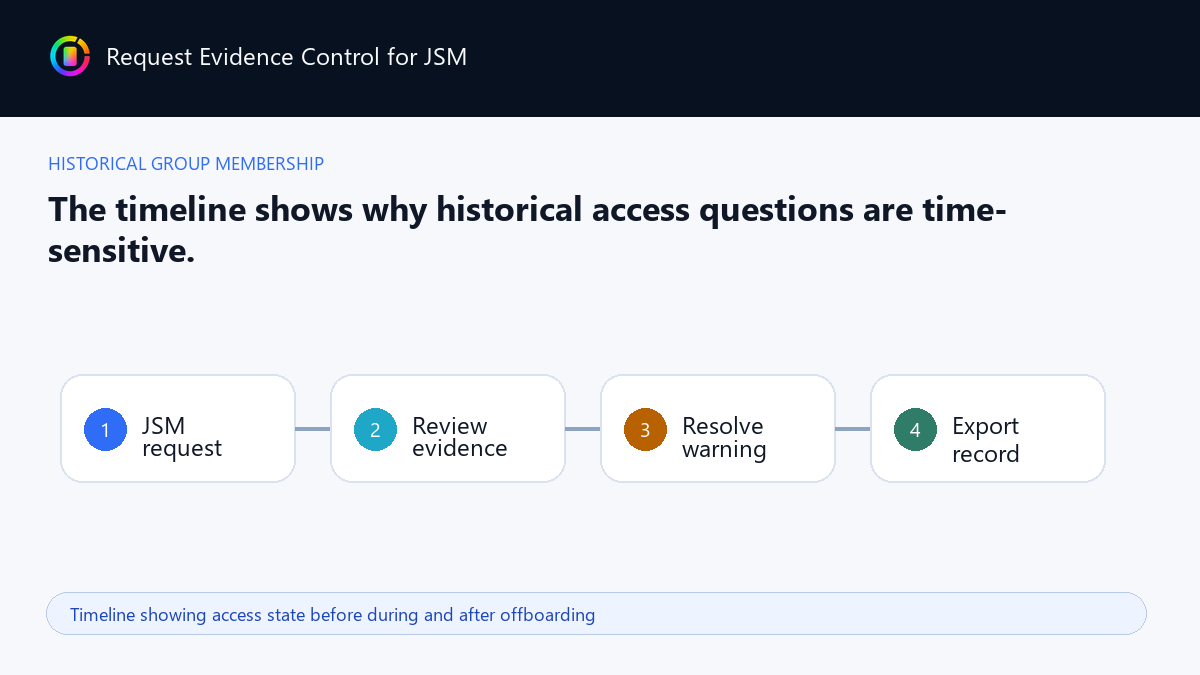Select the Review evidence step card
This screenshot has width=1200, height=675.
click(x=448, y=429)
